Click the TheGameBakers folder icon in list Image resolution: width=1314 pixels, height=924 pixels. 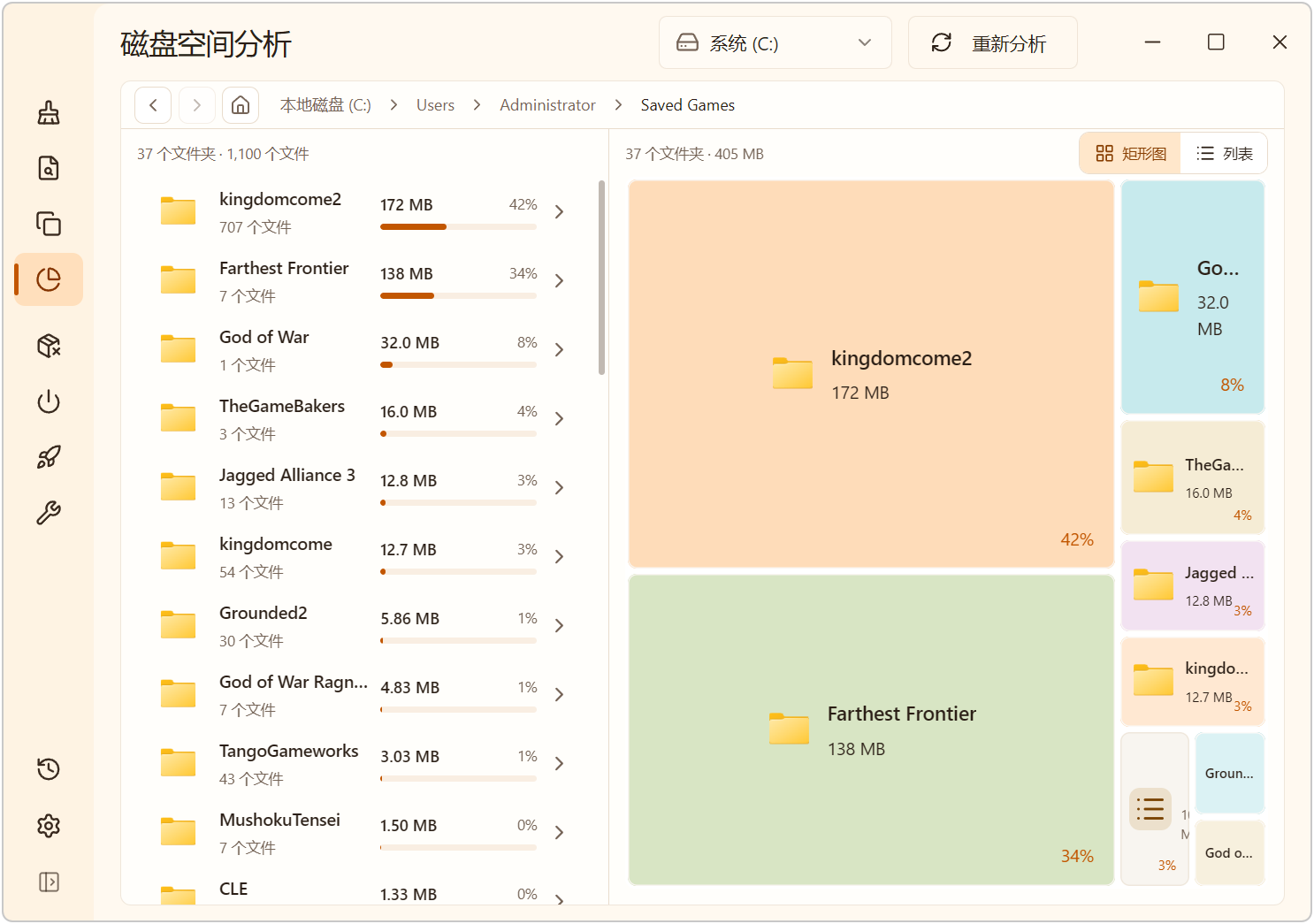click(x=178, y=418)
